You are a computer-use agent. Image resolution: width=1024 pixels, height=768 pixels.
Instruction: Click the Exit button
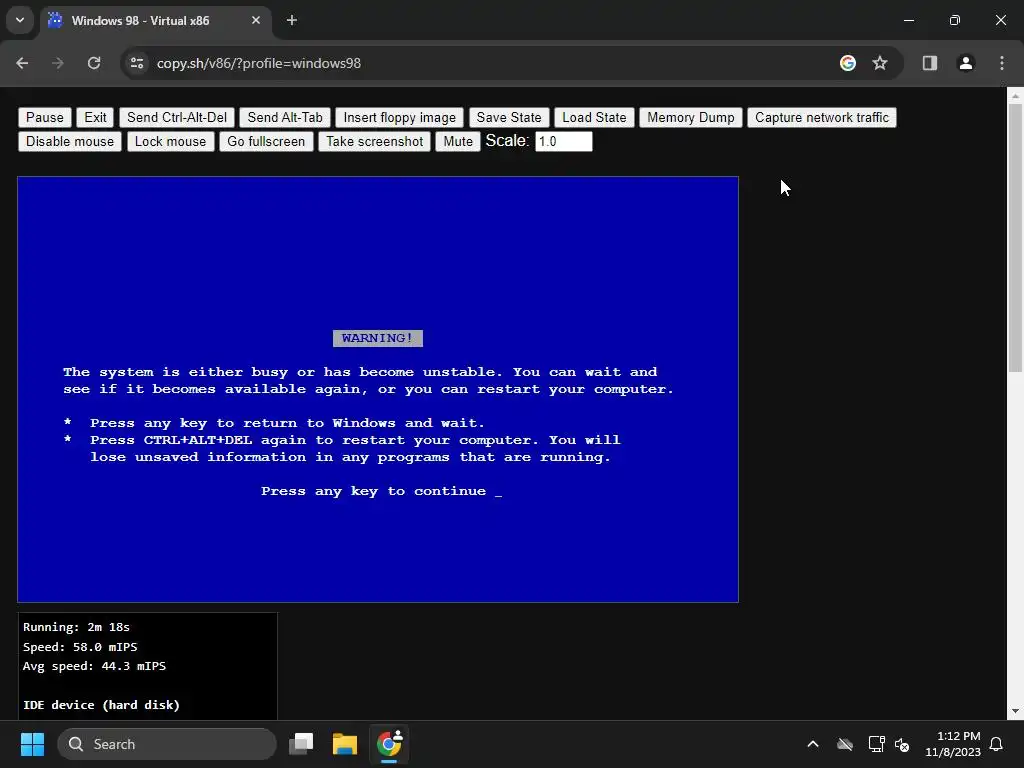95,118
